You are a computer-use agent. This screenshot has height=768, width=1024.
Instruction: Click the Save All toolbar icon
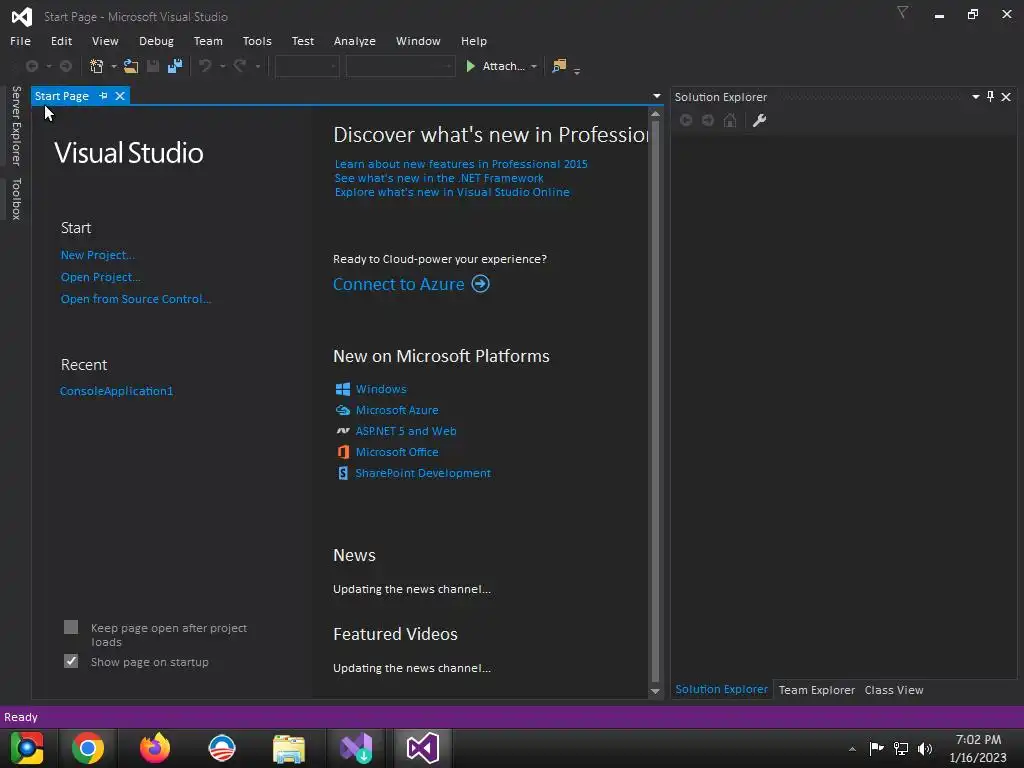point(175,66)
